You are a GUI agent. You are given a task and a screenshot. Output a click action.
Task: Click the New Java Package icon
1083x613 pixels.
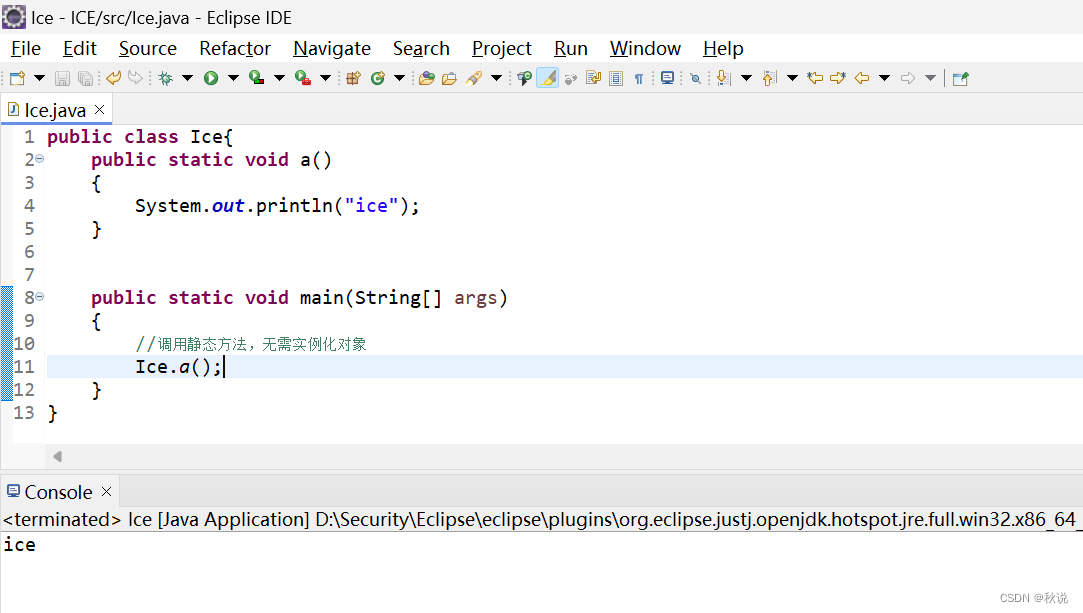point(353,78)
